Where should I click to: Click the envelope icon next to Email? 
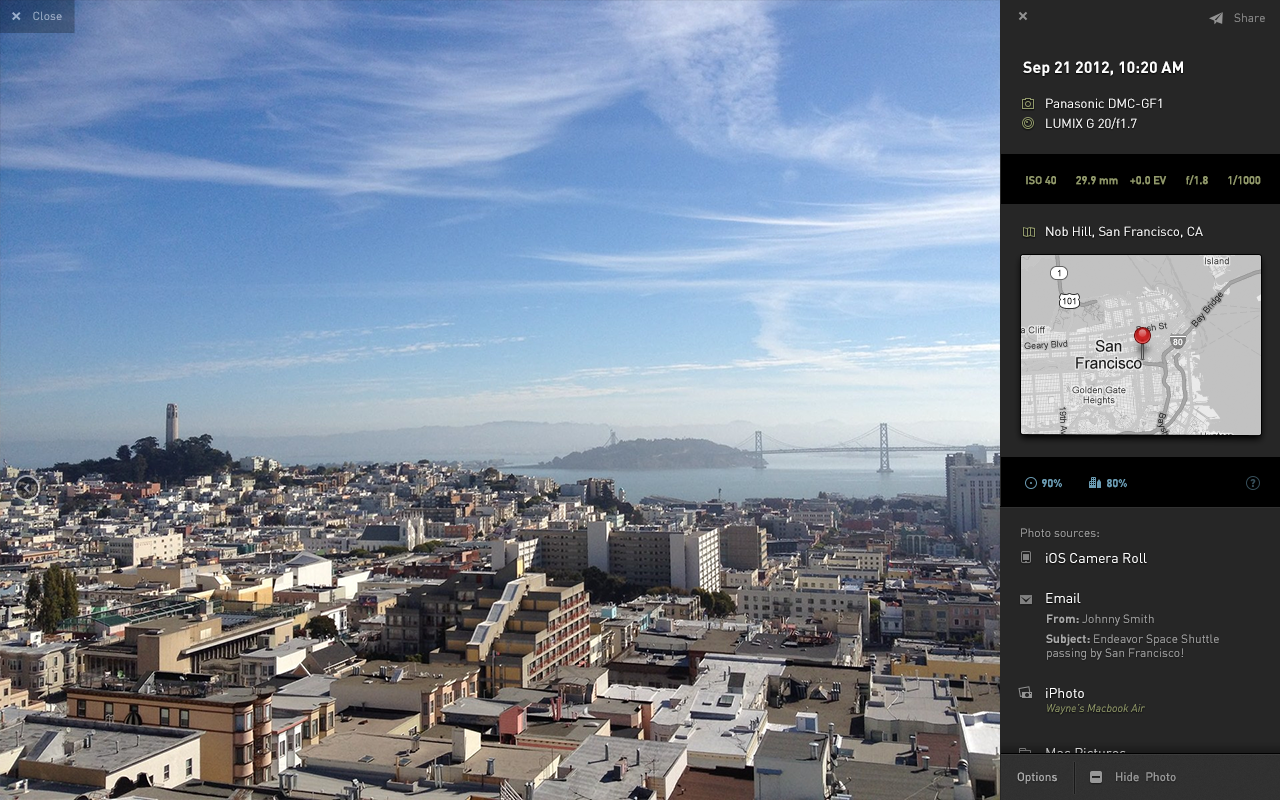[1026, 599]
